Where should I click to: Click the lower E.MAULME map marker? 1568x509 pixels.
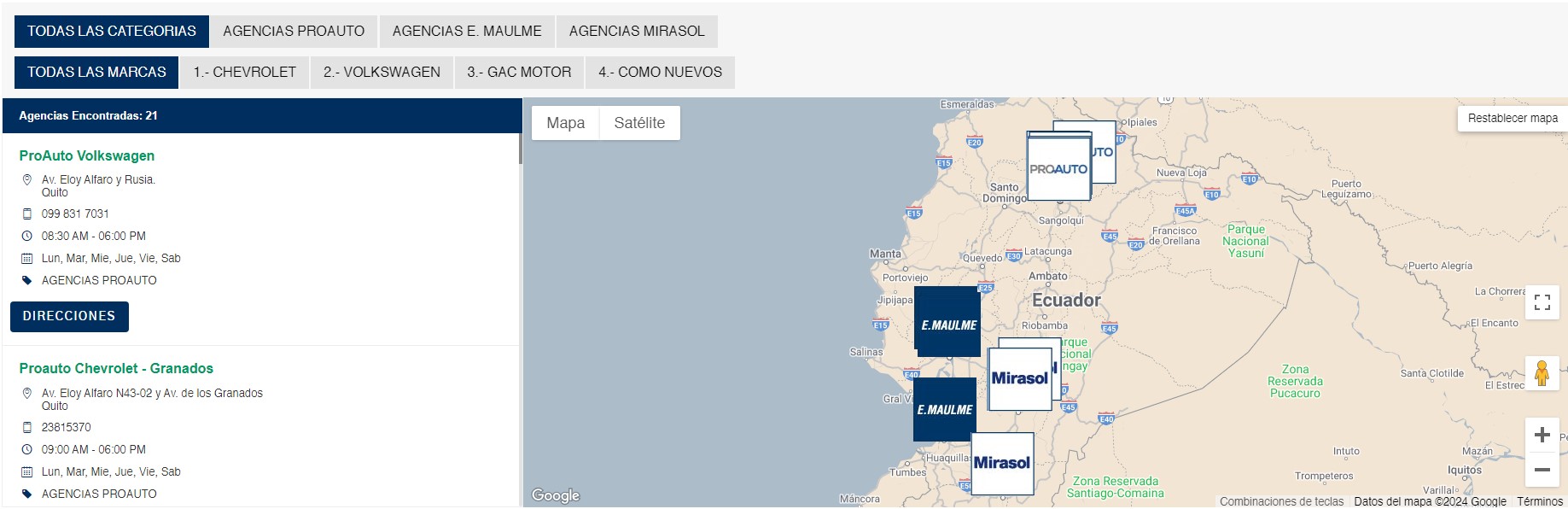coord(945,409)
